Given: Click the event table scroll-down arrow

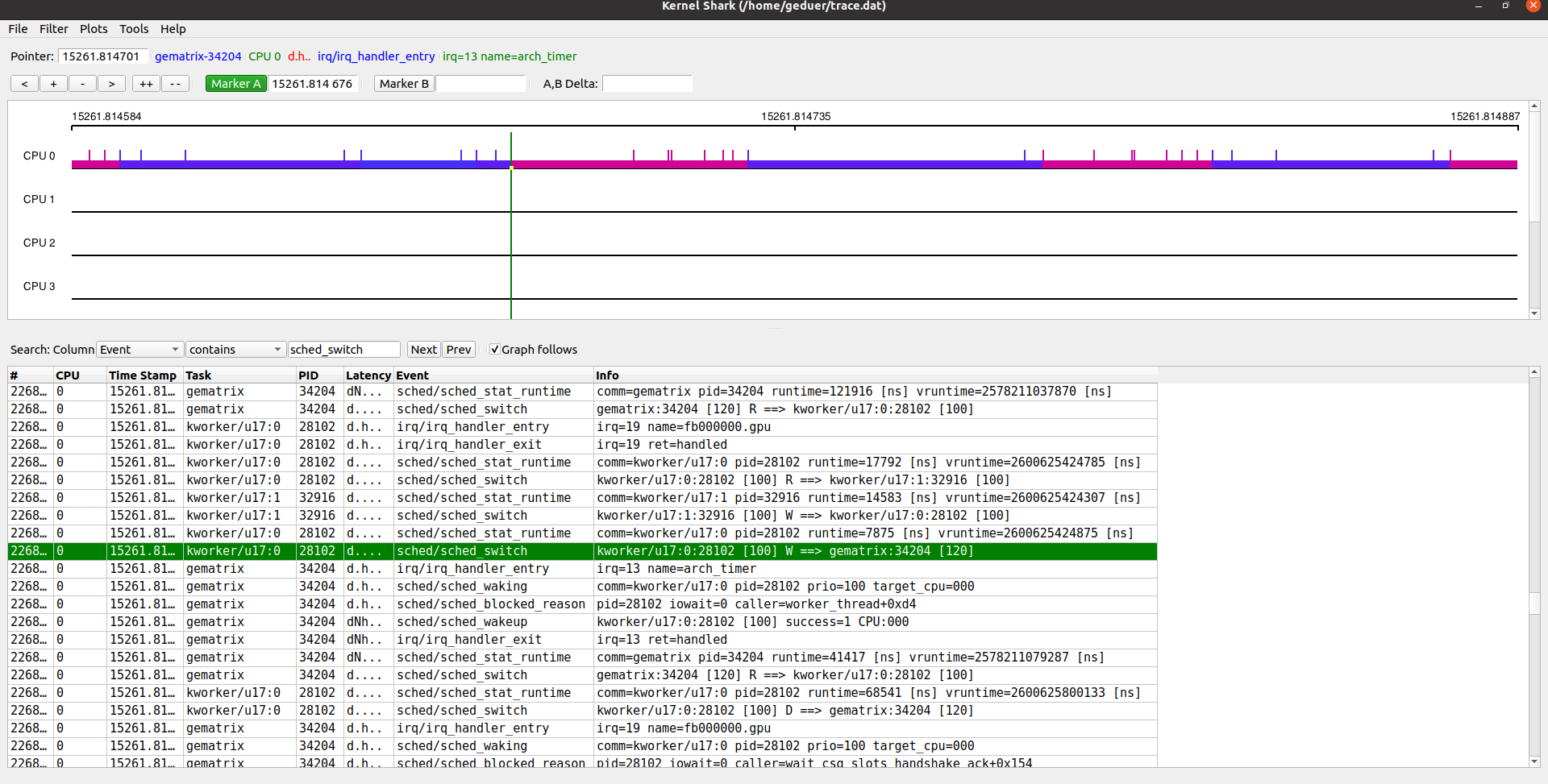Looking at the screenshot, I should (1534, 761).
